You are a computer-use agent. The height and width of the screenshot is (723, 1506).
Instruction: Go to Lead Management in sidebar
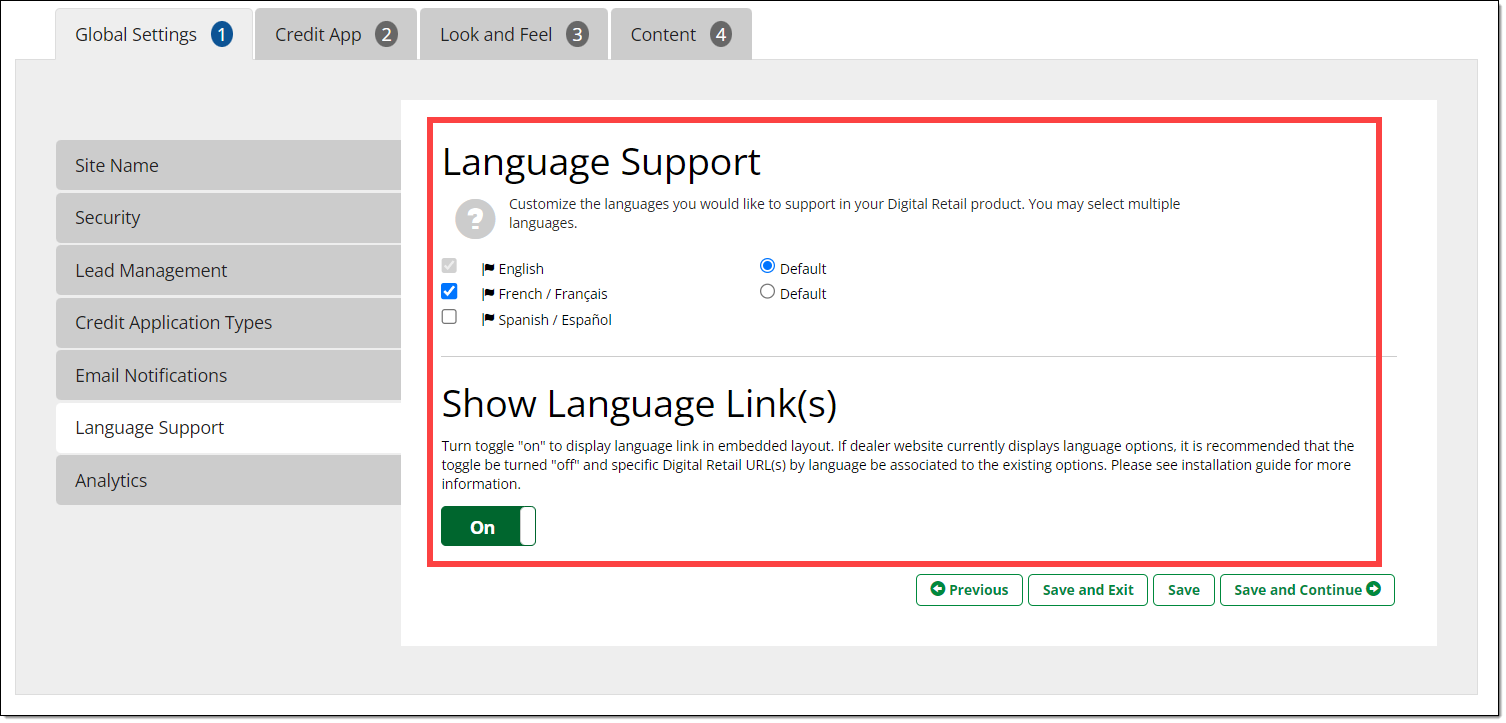(228, 271)
